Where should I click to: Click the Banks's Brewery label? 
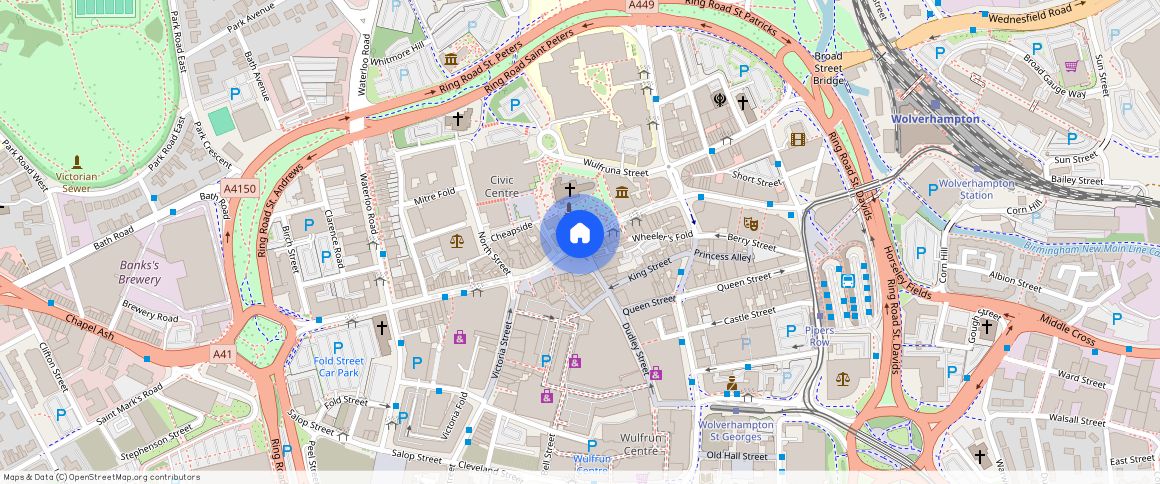click(140, 272)
